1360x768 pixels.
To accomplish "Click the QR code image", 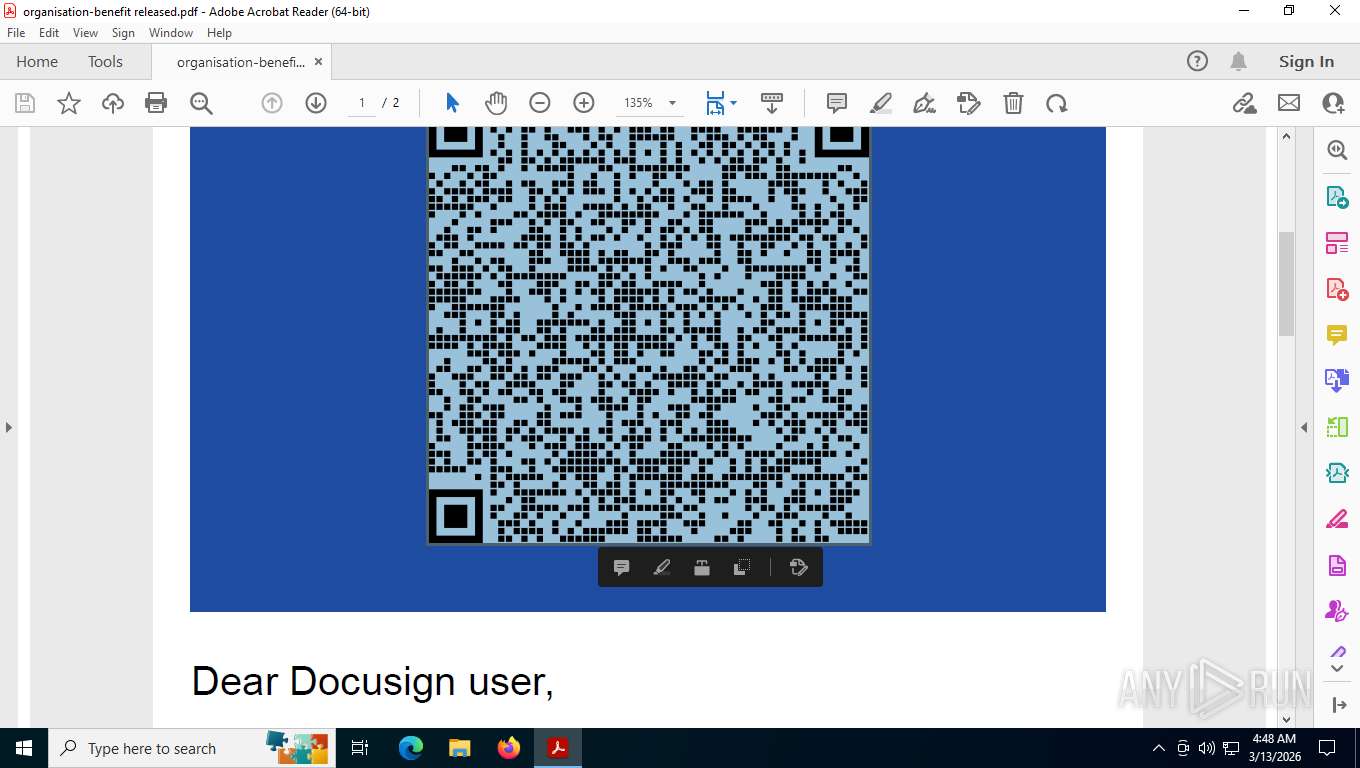I will click(649, 335).
